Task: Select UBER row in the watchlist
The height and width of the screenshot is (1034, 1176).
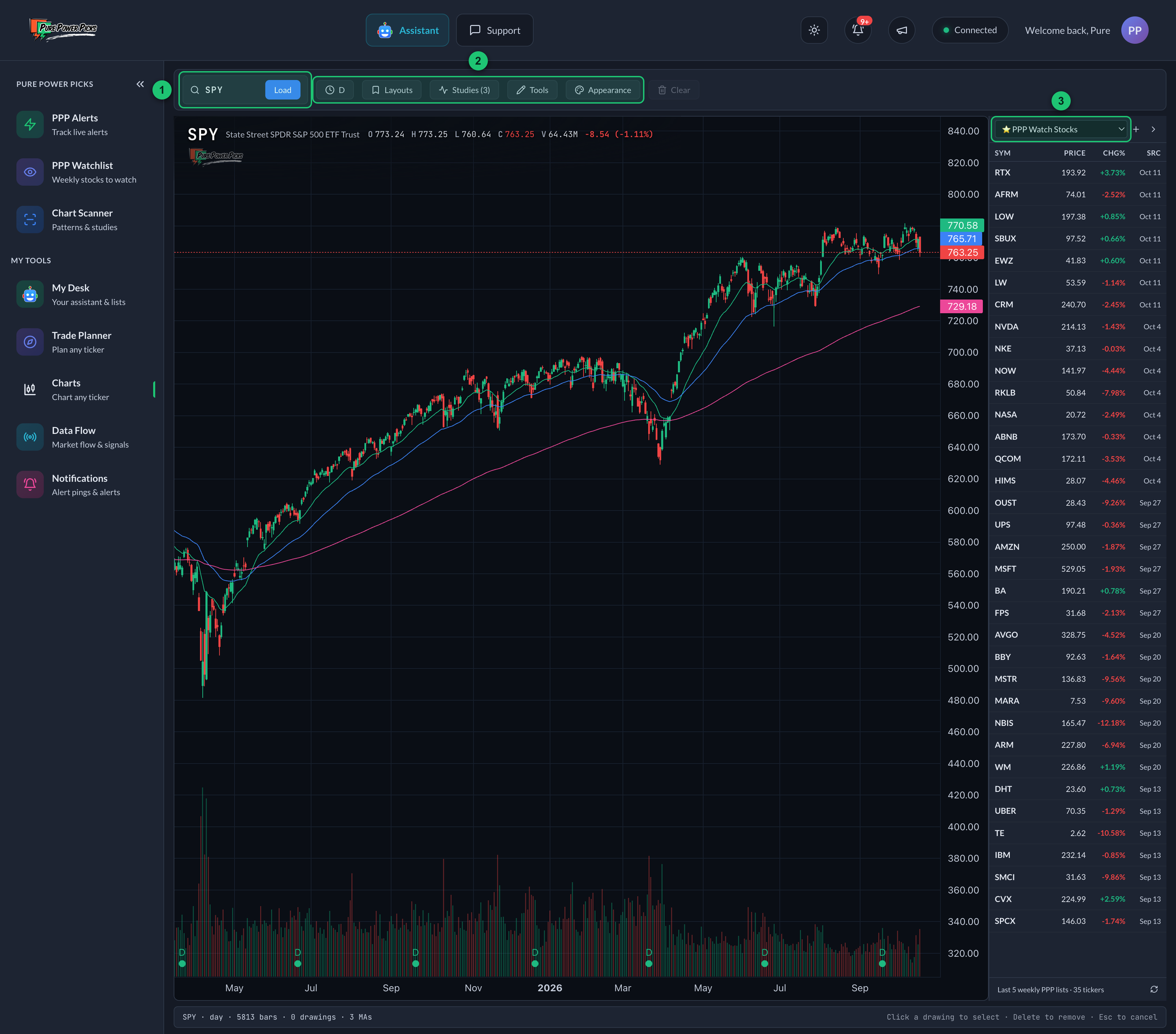Action: tap(1078, 812)
